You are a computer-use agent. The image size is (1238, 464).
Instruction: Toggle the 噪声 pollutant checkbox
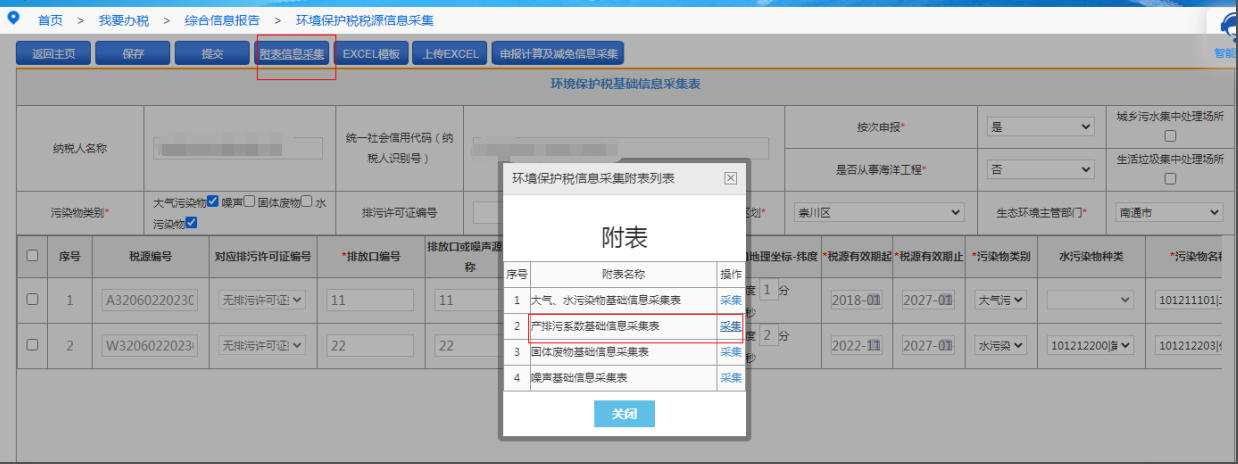[249, 202]
